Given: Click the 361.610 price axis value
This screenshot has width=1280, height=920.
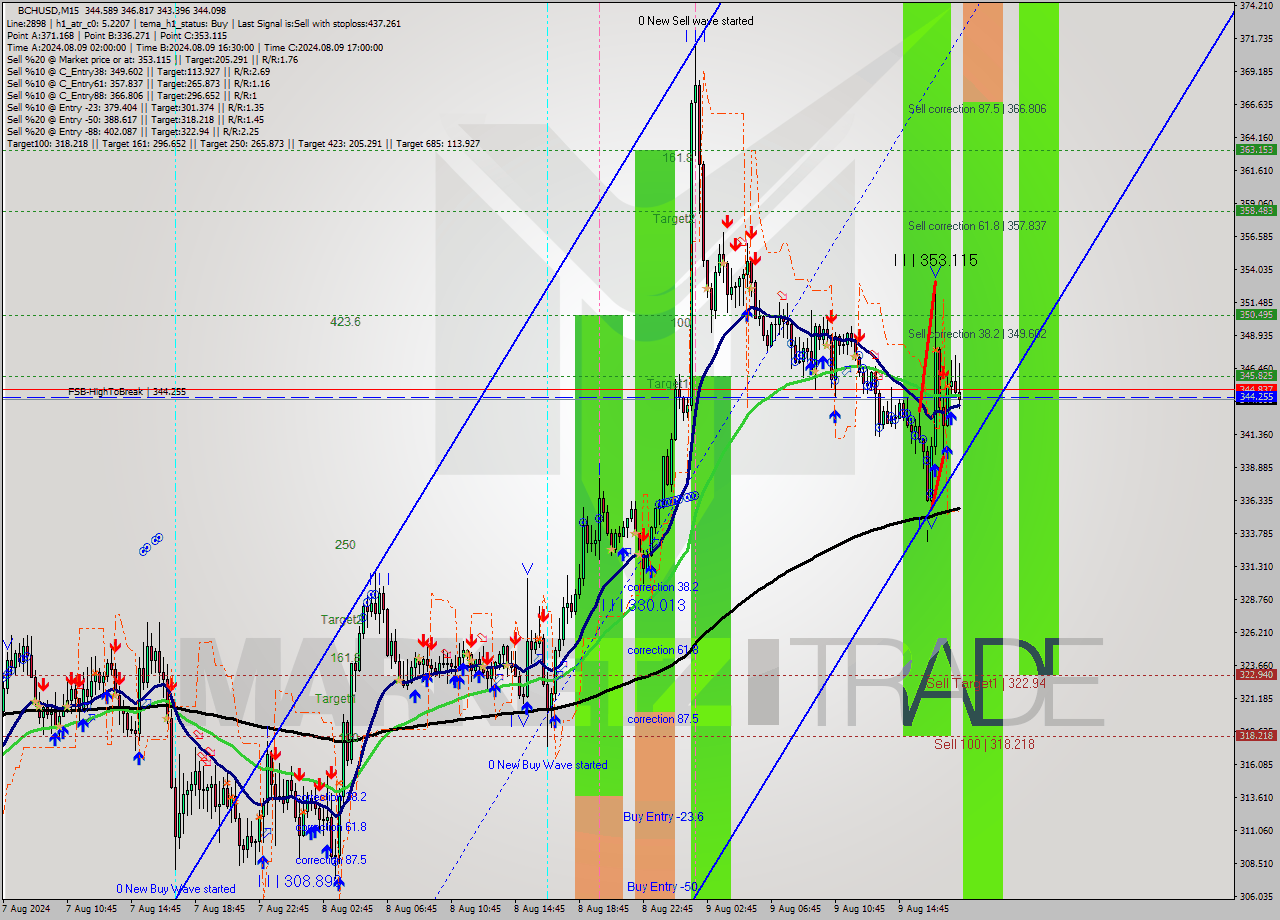Looking at the screenshot, I should coord(1255,171).
